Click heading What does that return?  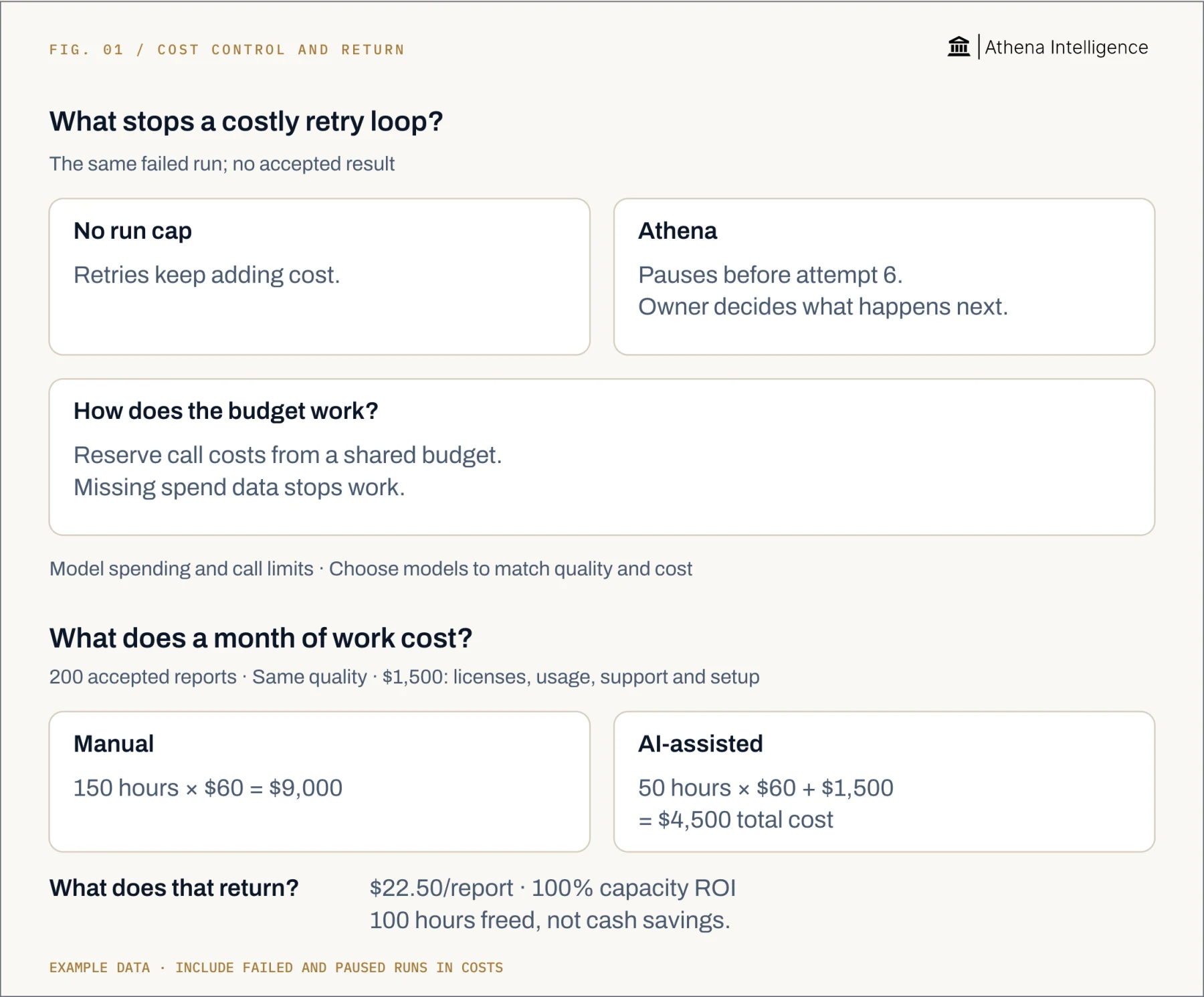(174, 888)
